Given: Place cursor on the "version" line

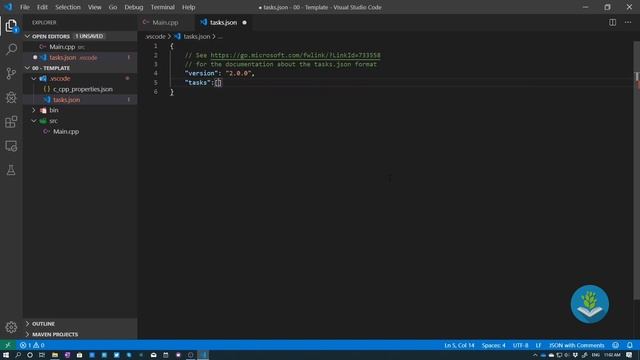Looking at the screenshot, I should click(x=219, y=73).
